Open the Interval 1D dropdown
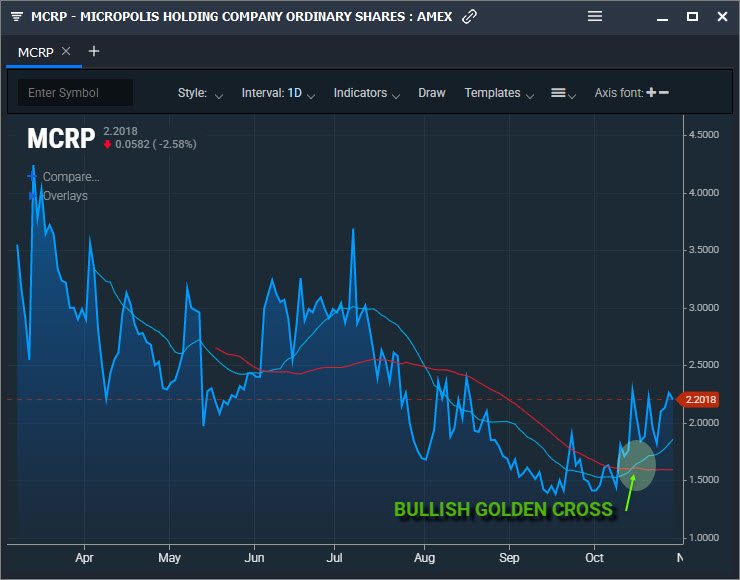 pyautogui.click(x=278, y=93)
